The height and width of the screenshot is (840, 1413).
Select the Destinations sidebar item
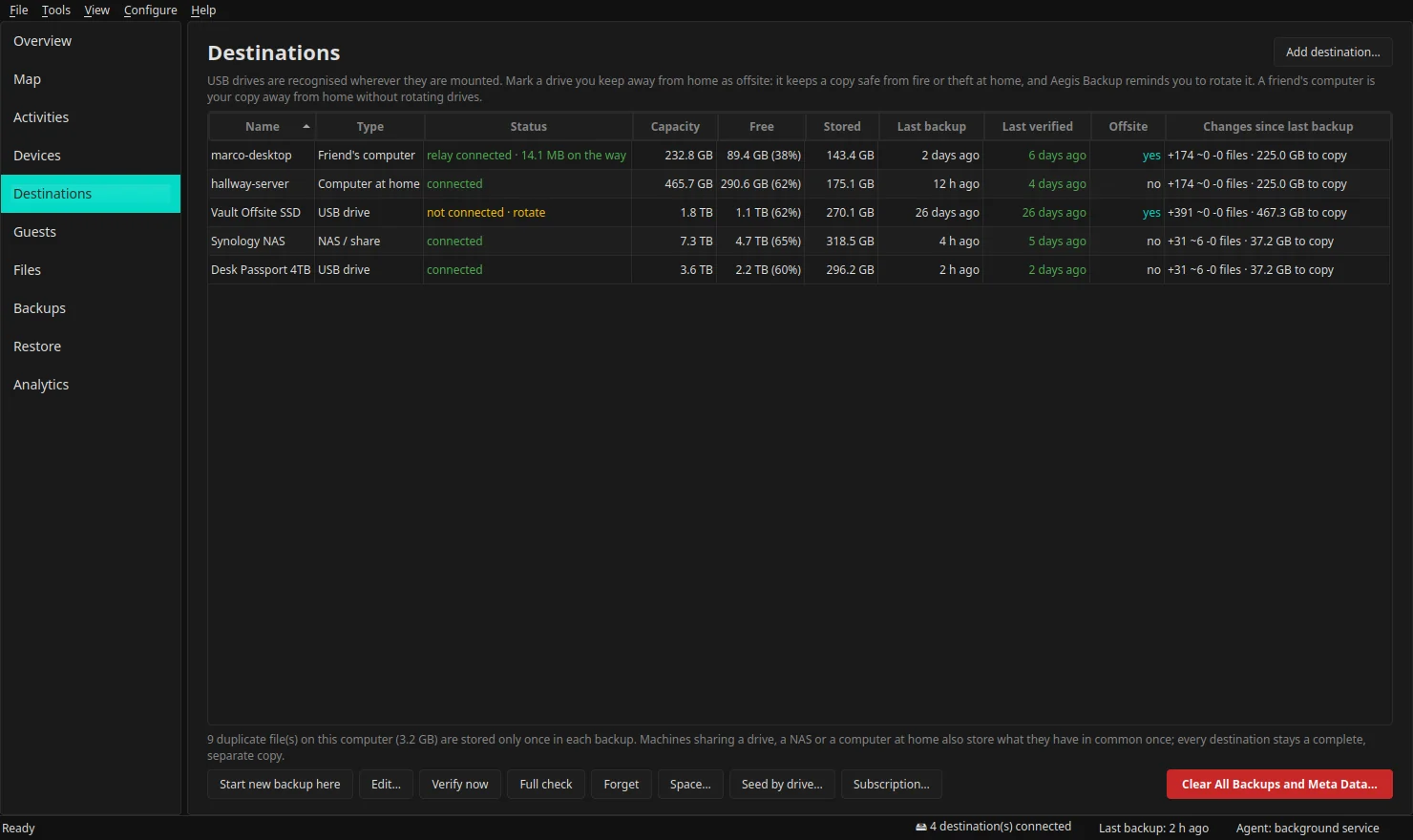pos(91,194)
